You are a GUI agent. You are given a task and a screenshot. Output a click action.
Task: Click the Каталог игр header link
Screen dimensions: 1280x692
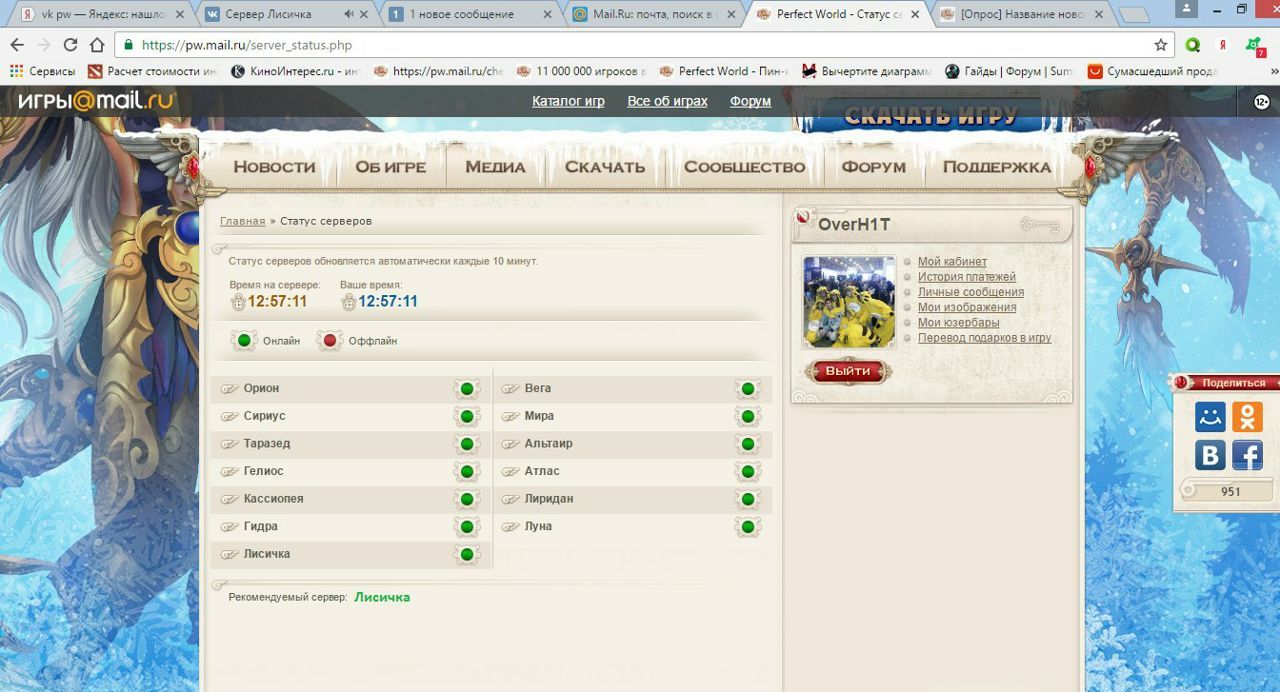tap(568, 101)
